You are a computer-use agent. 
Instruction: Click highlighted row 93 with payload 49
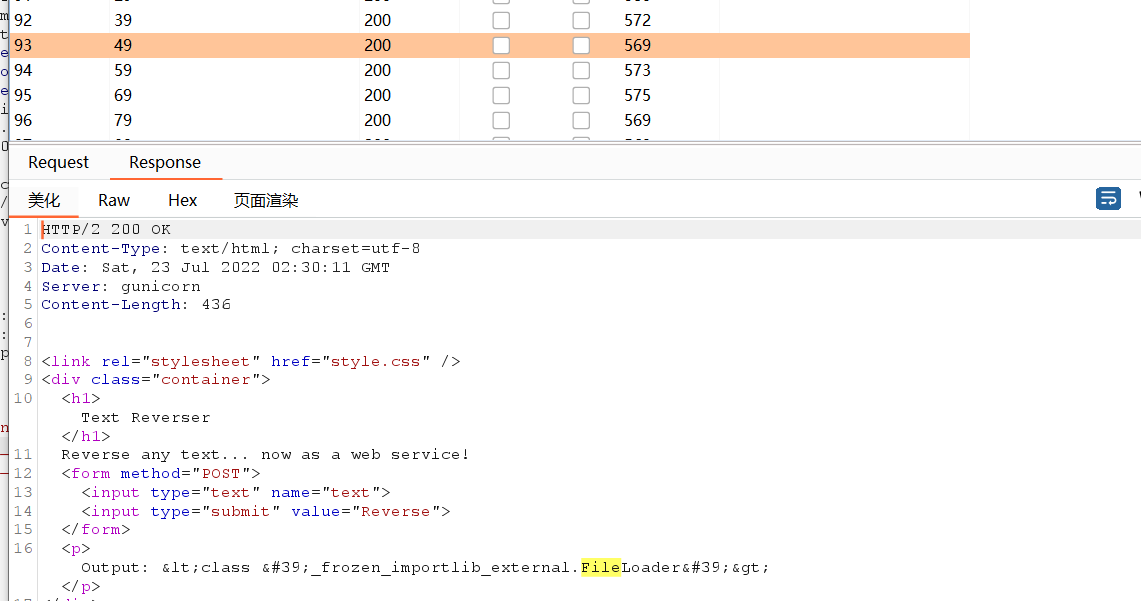(x=123, y=45)
